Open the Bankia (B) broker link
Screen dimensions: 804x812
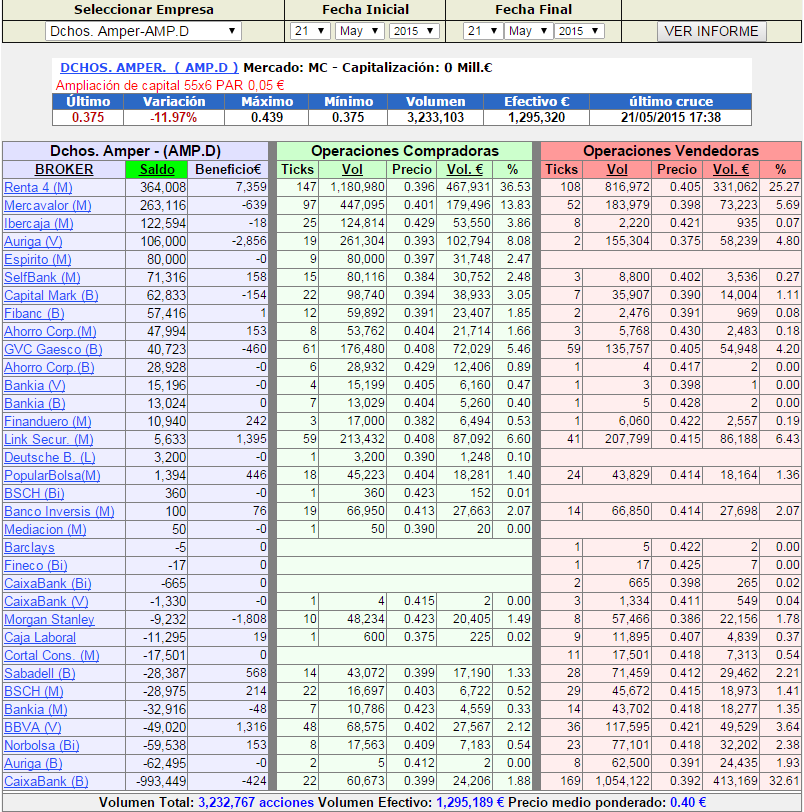pyautogui.click(x=35, y=403)
